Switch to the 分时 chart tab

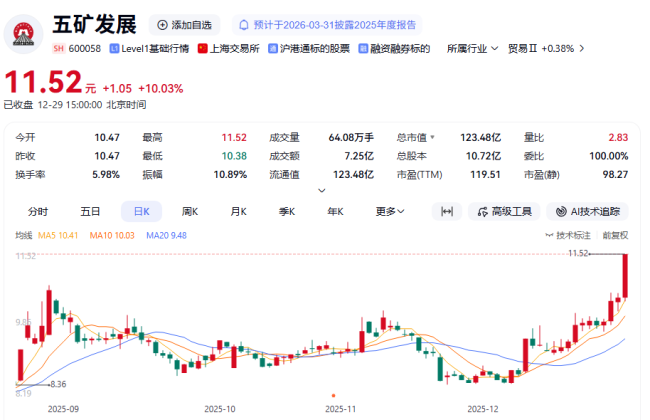pyautogui.click(x=38, y=211)
